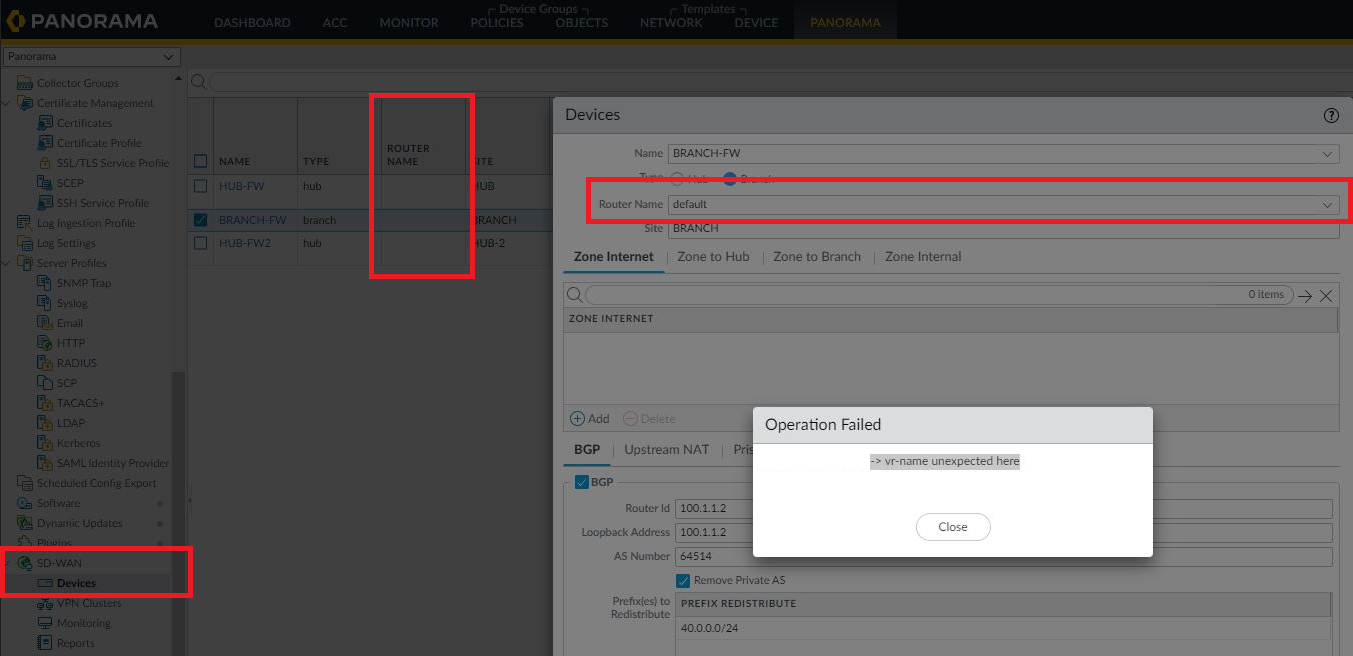
Task: Click the help question mark in Devices dialog
Action: click(x=1331, y=116)
